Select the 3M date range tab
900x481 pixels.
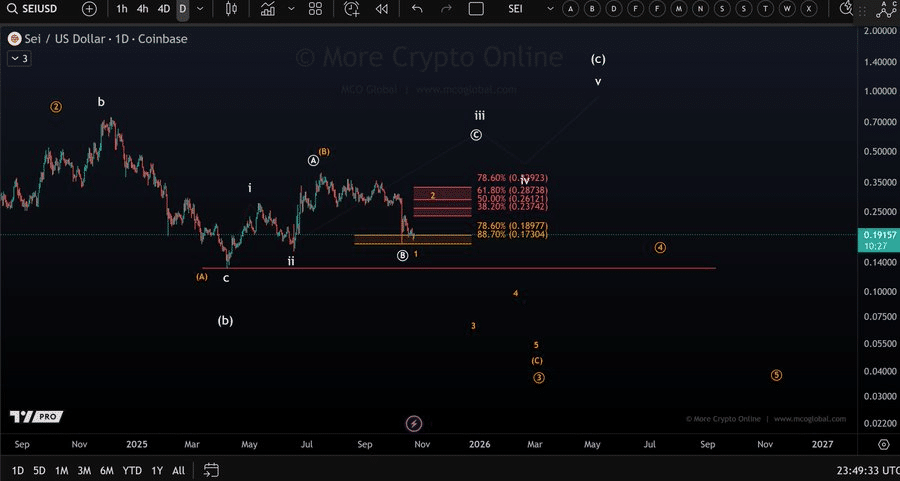pyautogui.click(x=85, y=470)
